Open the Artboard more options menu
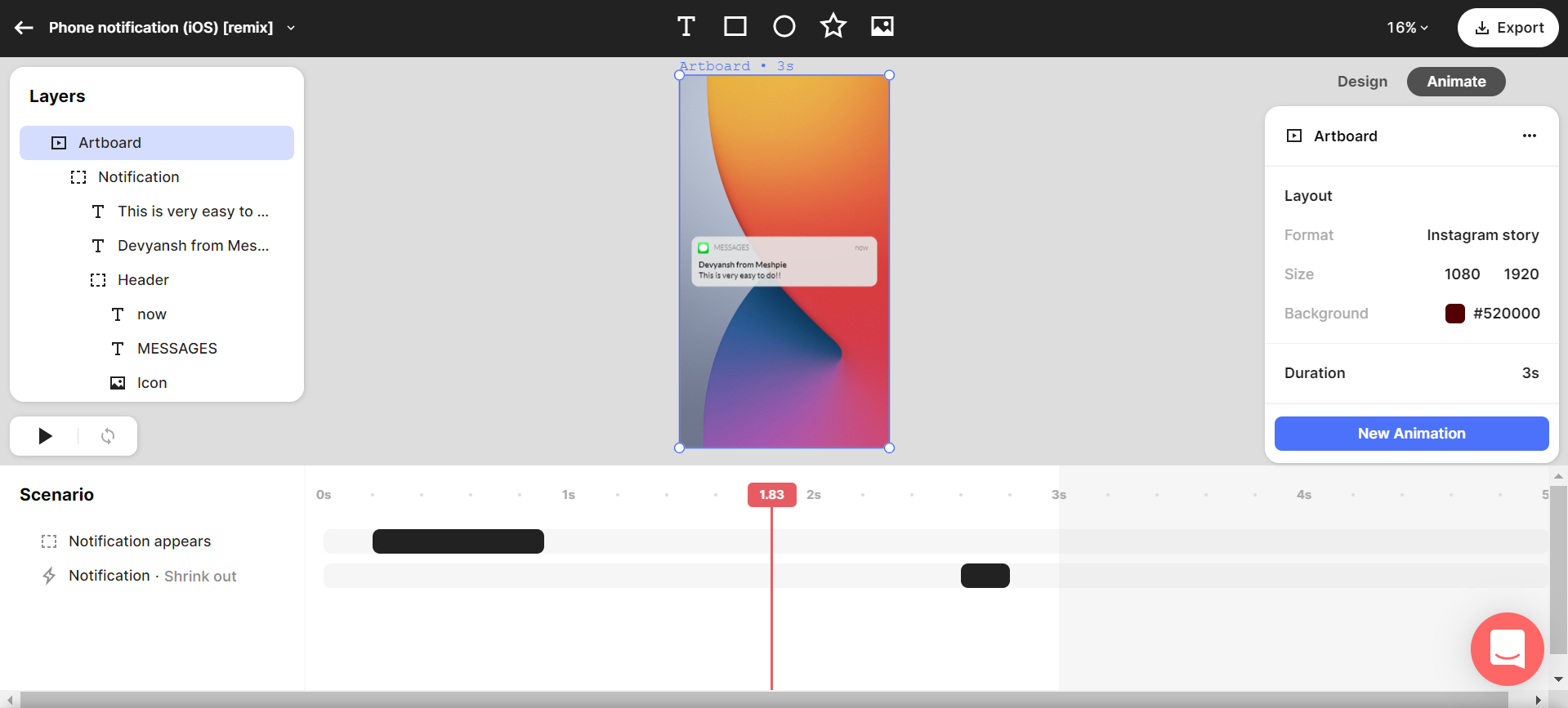This screenshot has width=1568, height=708. pyautogui.click(x=1530, y=136)
